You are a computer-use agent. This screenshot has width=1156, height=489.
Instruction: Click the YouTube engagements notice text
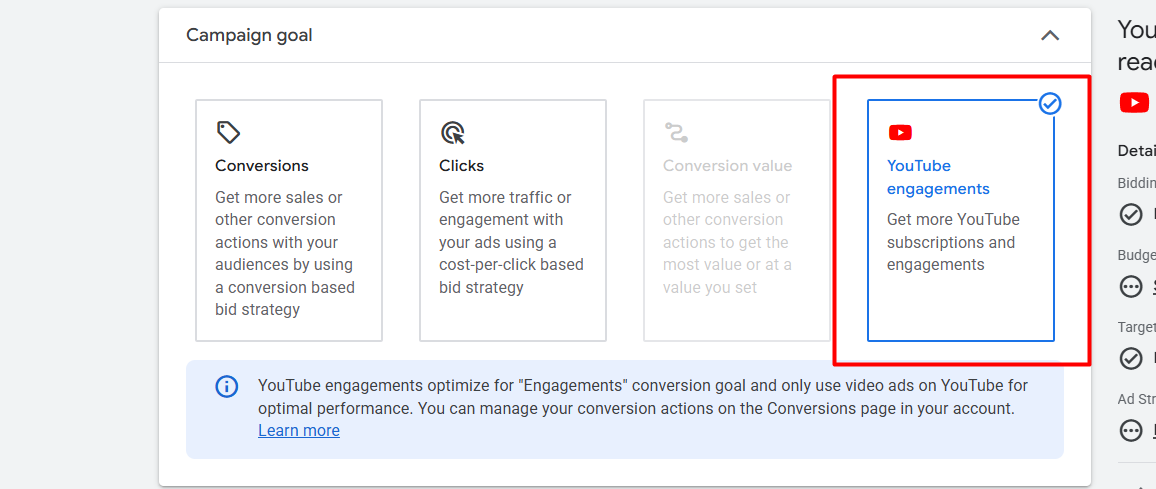[x=642, y=397]
